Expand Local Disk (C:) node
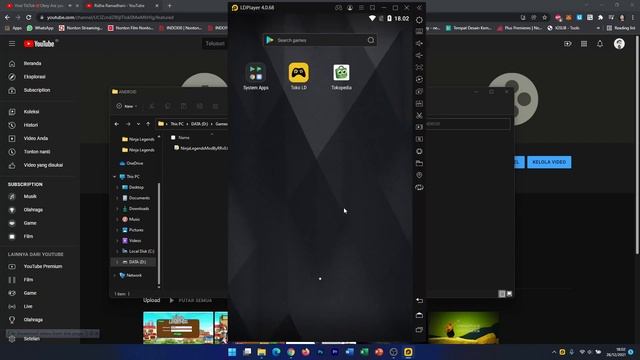 point(118,251)
